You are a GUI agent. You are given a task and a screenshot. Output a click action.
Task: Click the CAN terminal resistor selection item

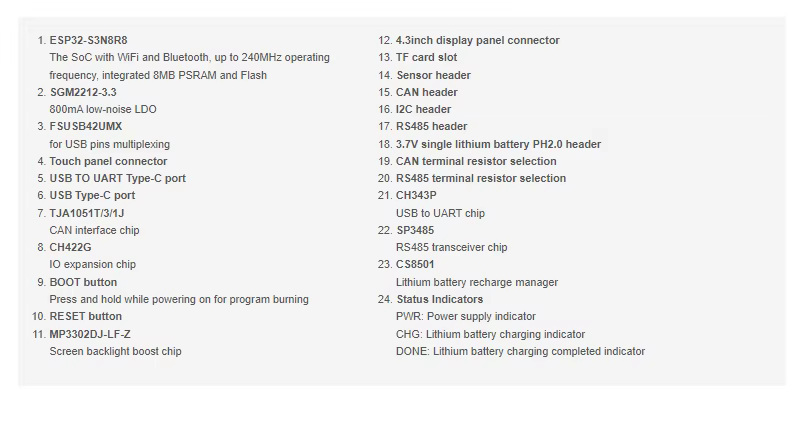[476, 161]
